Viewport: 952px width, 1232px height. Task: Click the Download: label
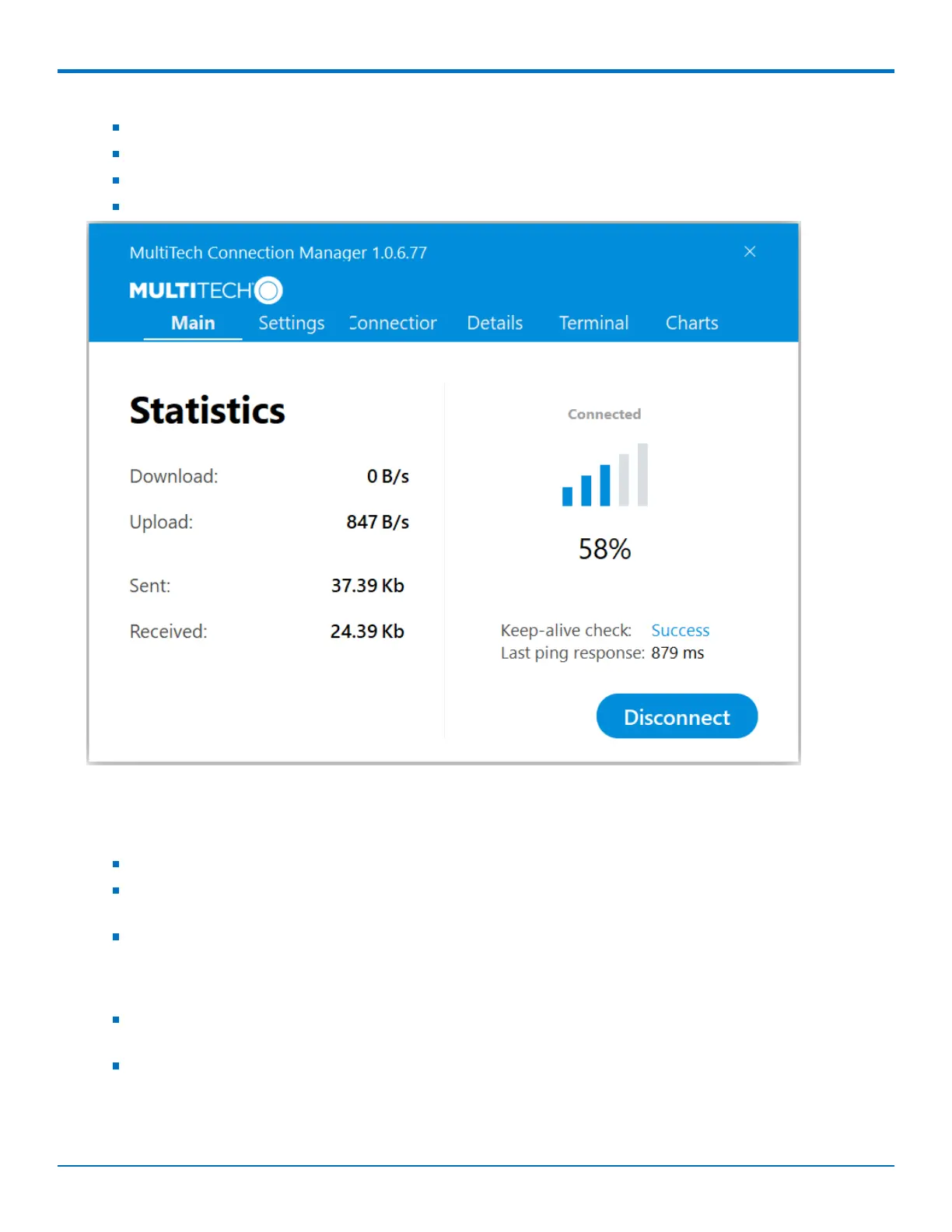point(174,476)
